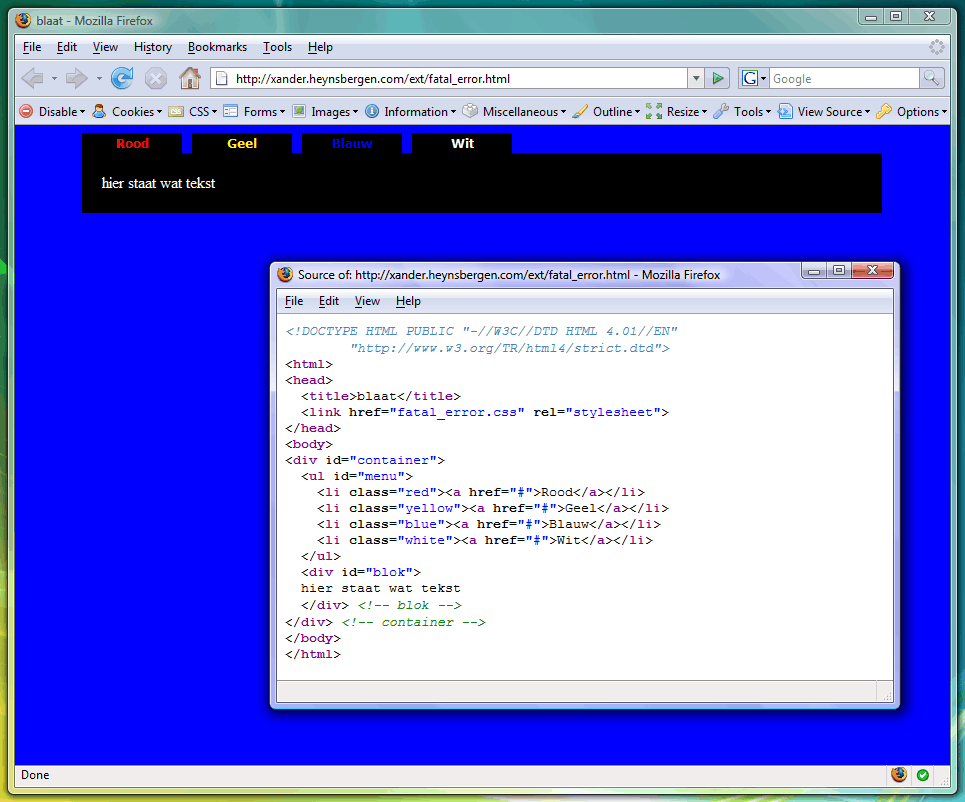The image size is (965, 802).
Task: Open the Back history dropdown arrow
Action: pyautogui.click(x=54, y=79)
